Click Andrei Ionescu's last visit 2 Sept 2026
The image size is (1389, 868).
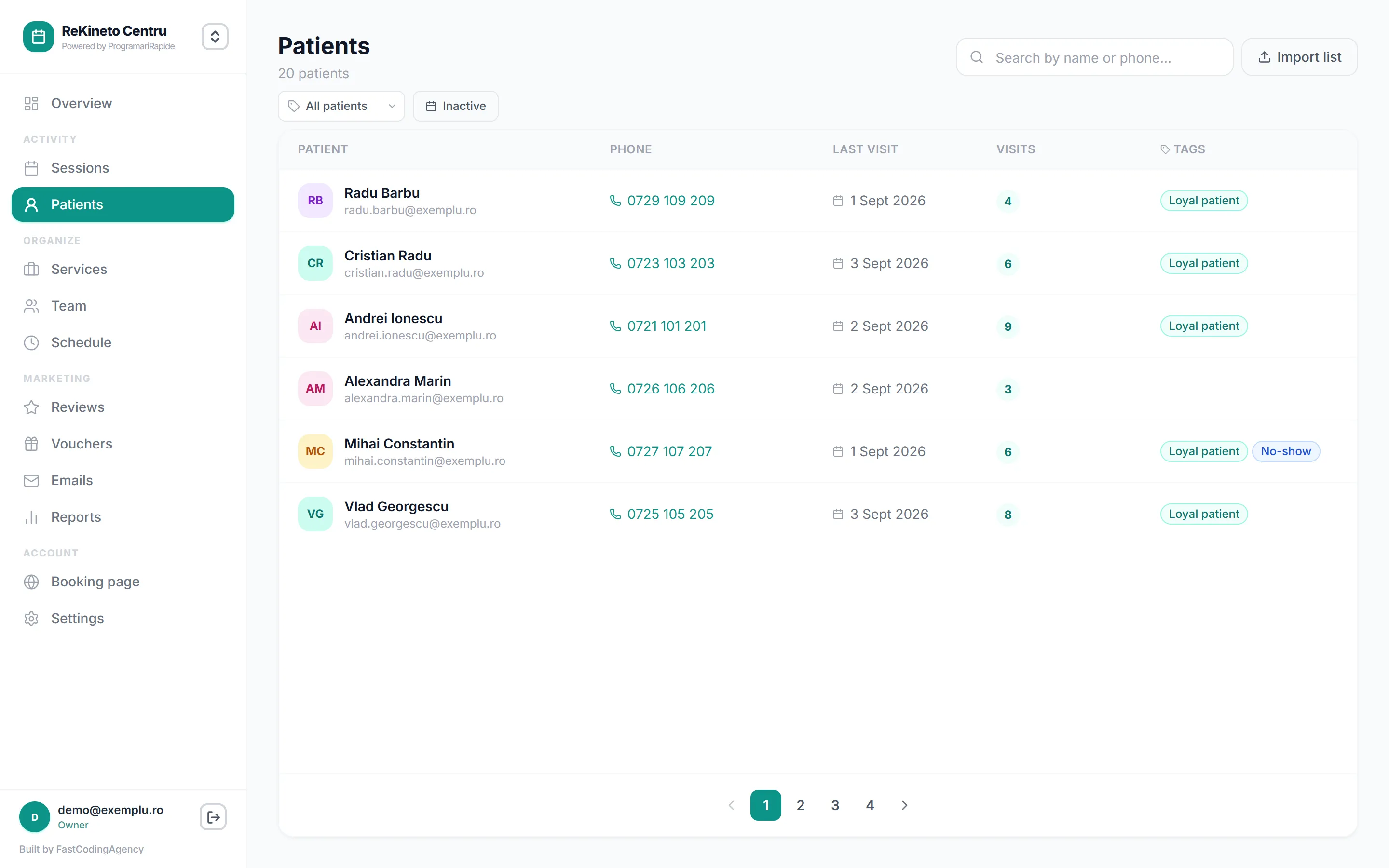[x=881, y=326]
